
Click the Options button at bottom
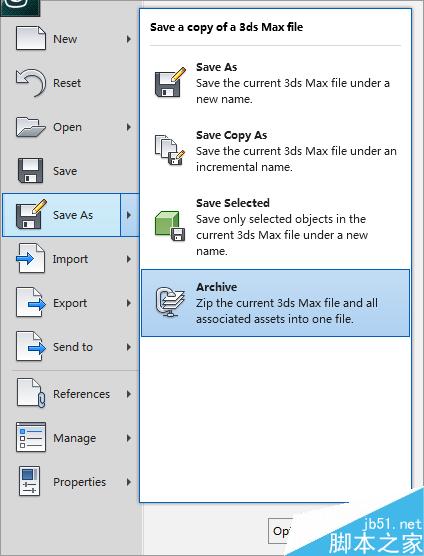(x=280, y=531)
